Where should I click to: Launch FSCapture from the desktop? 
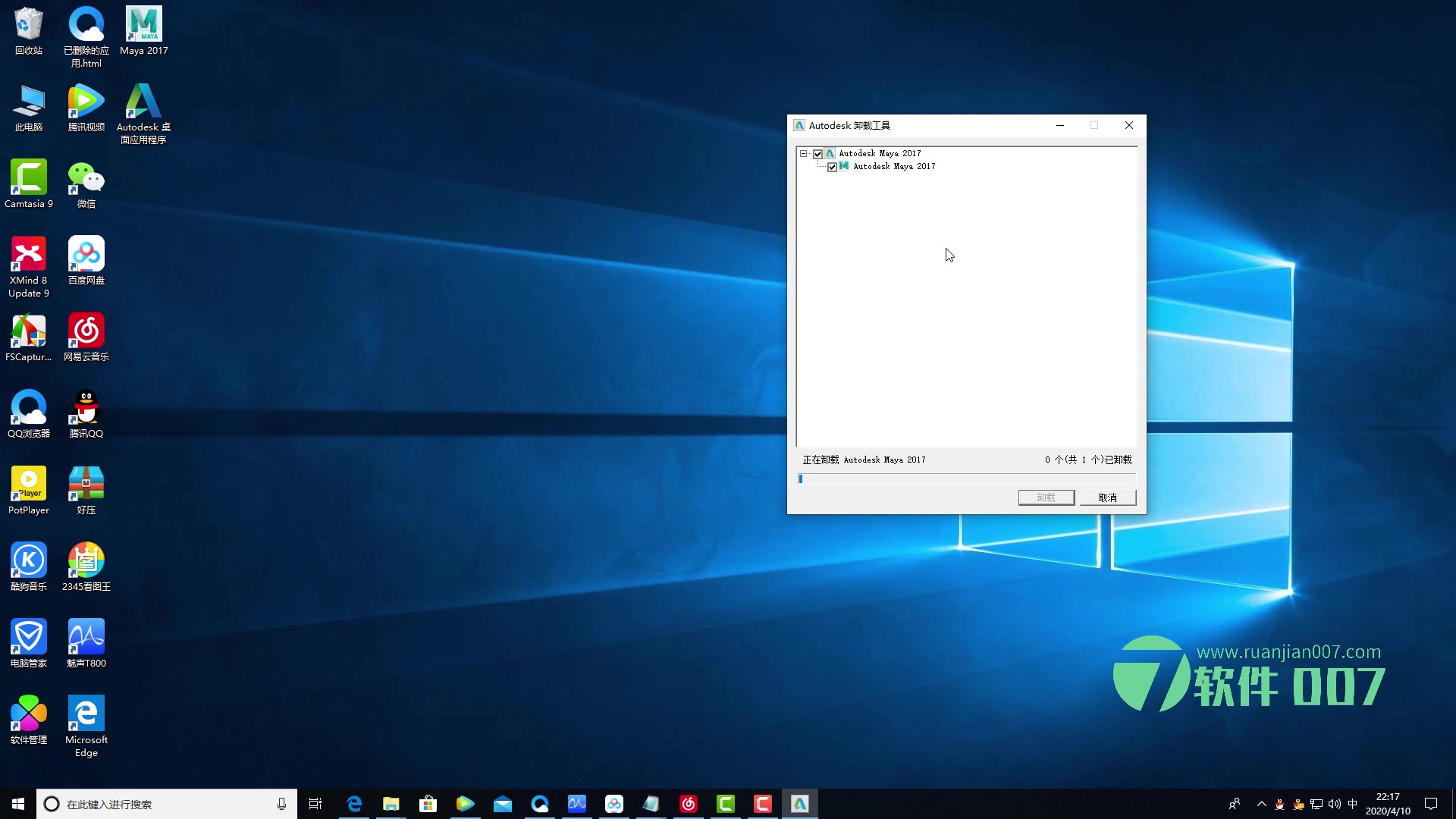point(29,337)
